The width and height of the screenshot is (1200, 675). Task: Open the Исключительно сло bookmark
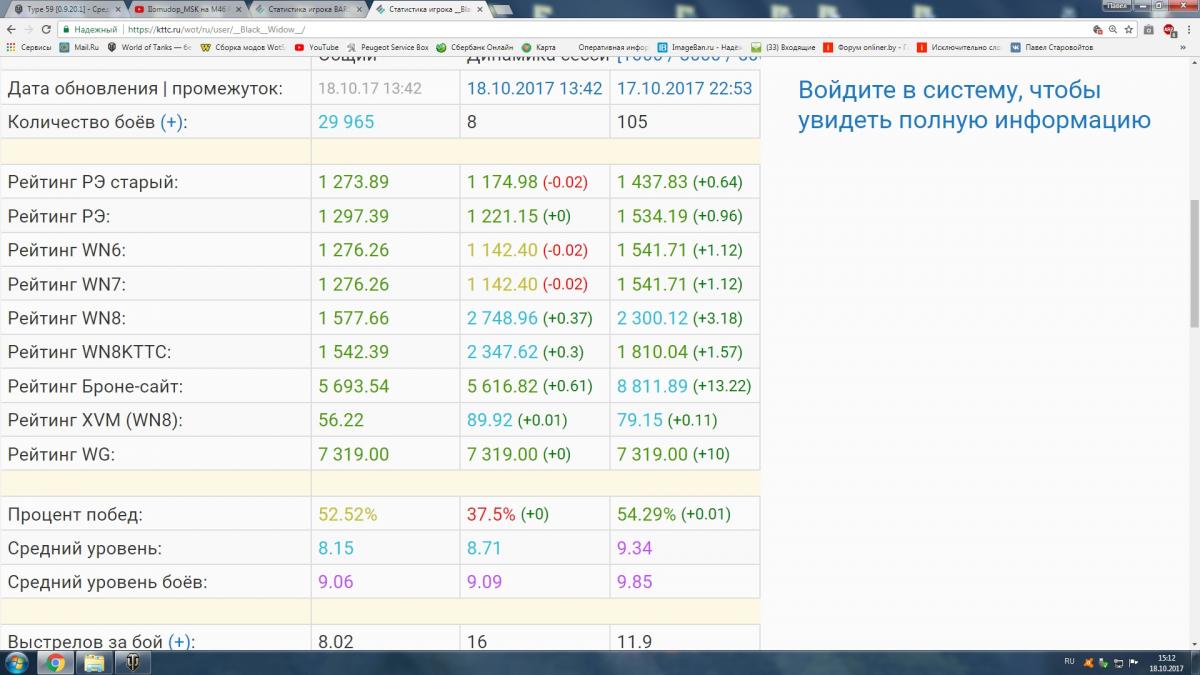(959, 47)
